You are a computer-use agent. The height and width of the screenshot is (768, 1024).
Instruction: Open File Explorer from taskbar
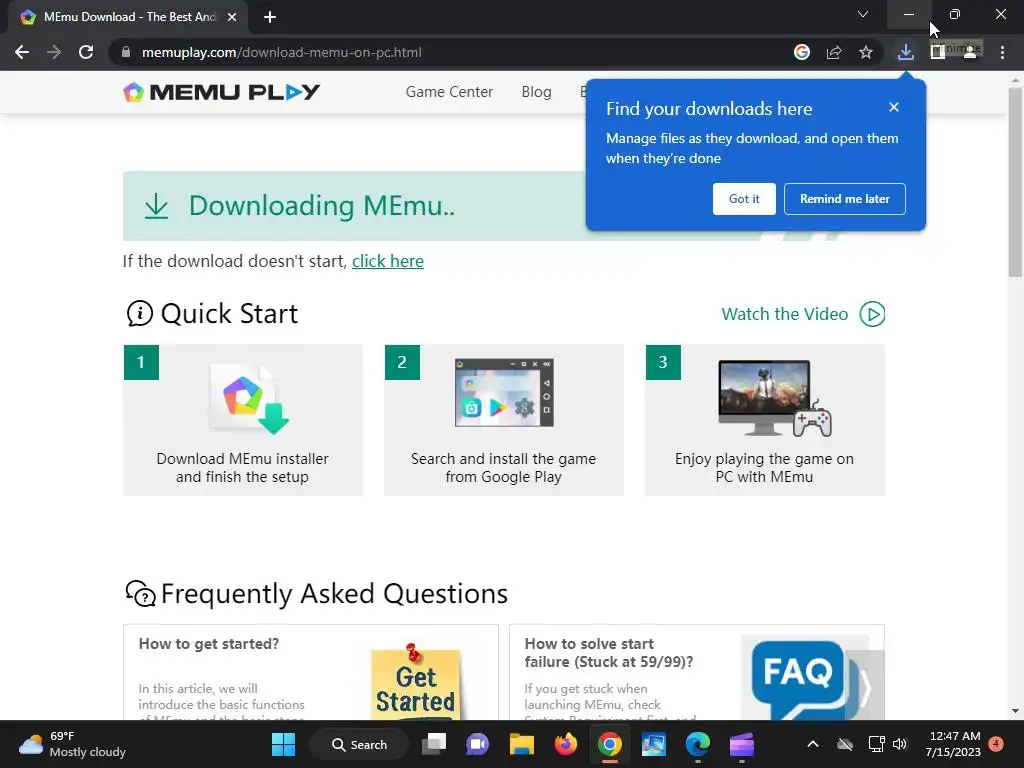(522, 744)
